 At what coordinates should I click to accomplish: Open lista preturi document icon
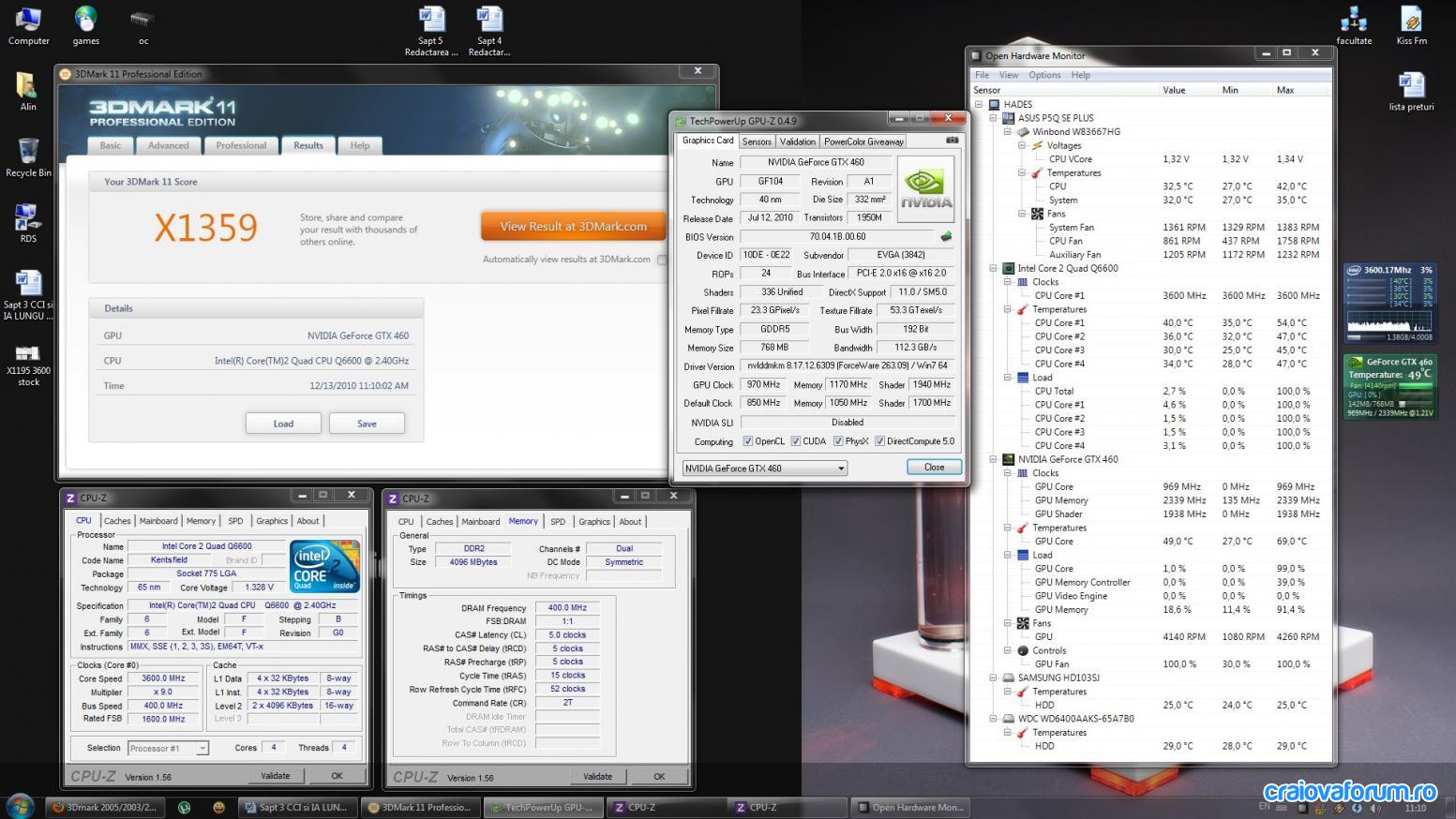(1411, 91)
